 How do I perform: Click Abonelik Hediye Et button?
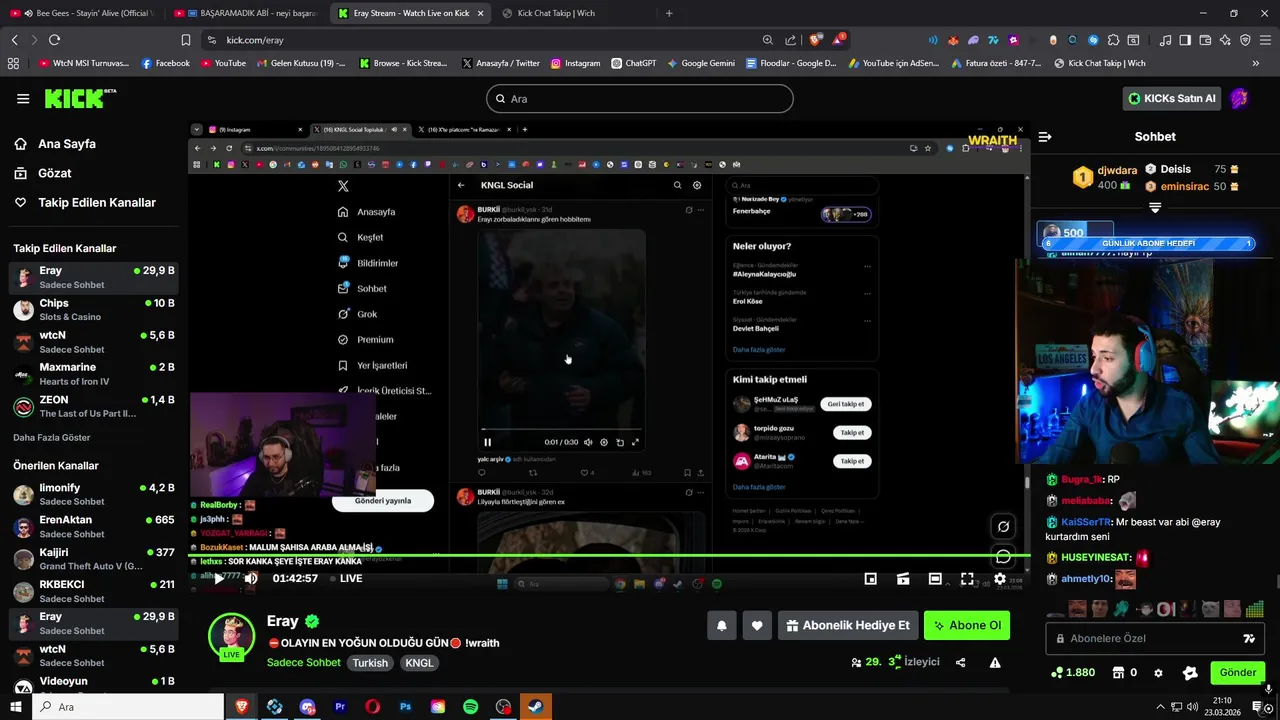coord(848,626)
